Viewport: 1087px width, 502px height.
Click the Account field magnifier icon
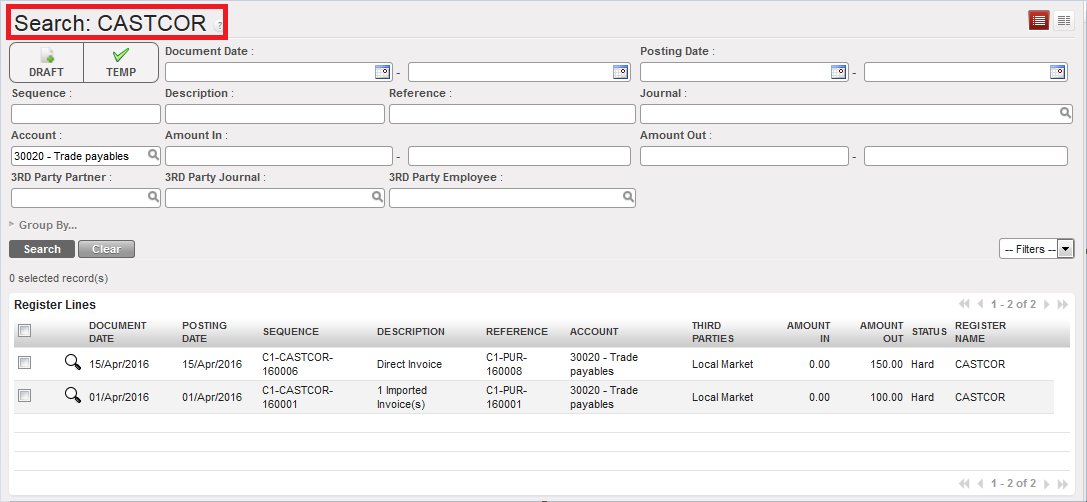[x=153, y=155]
